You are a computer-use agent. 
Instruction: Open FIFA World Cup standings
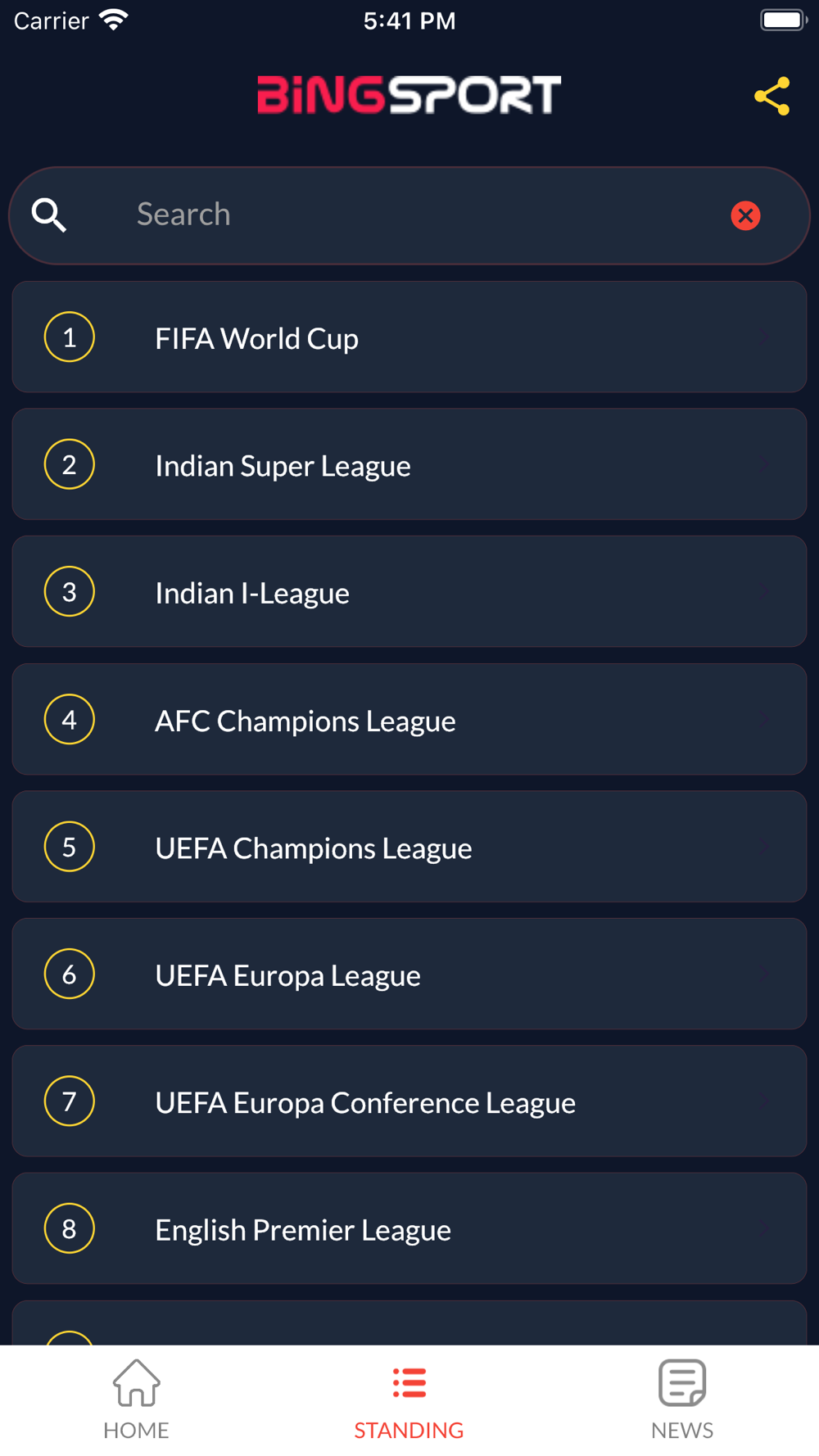coord(409,337)
